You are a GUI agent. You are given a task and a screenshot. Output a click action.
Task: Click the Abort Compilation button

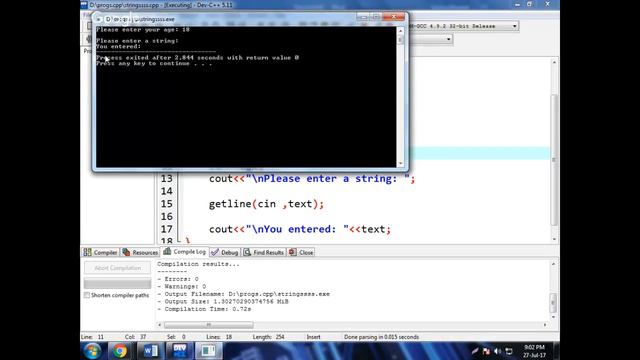118,268
